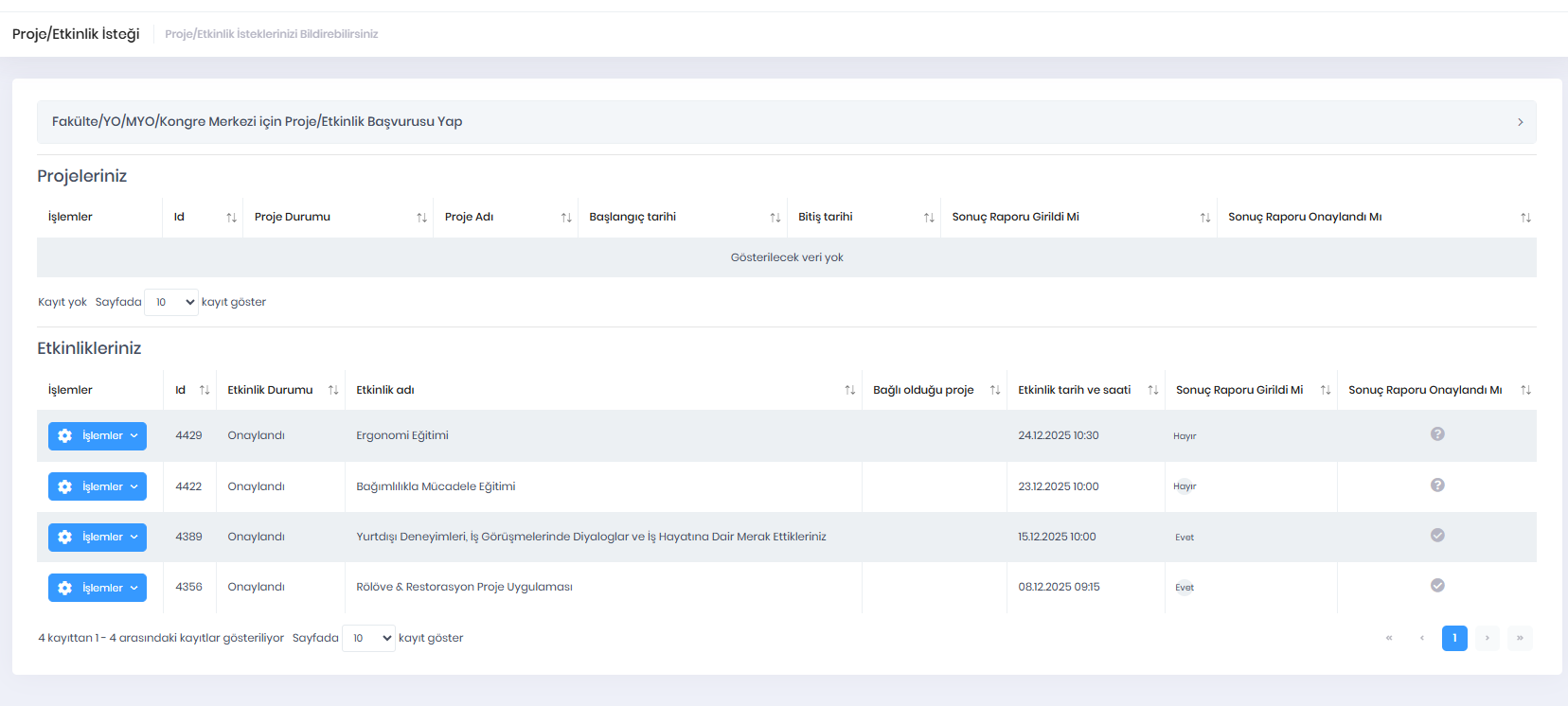Go to next page in pagination
Image resolution: width=1568 pixels, height=706 pixels.
coord(1487,638)
